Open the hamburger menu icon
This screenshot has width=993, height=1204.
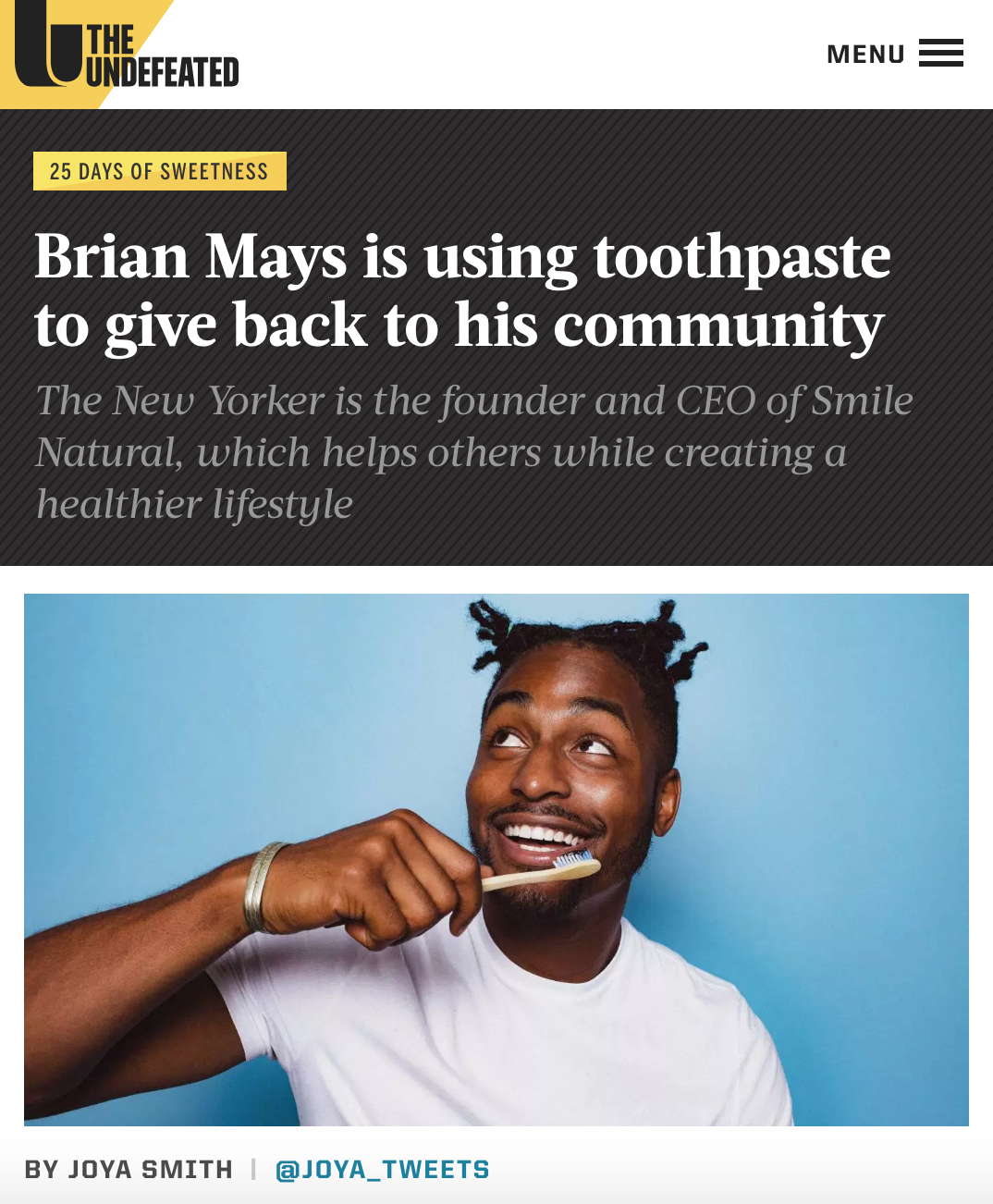click(x=940, y=53)
